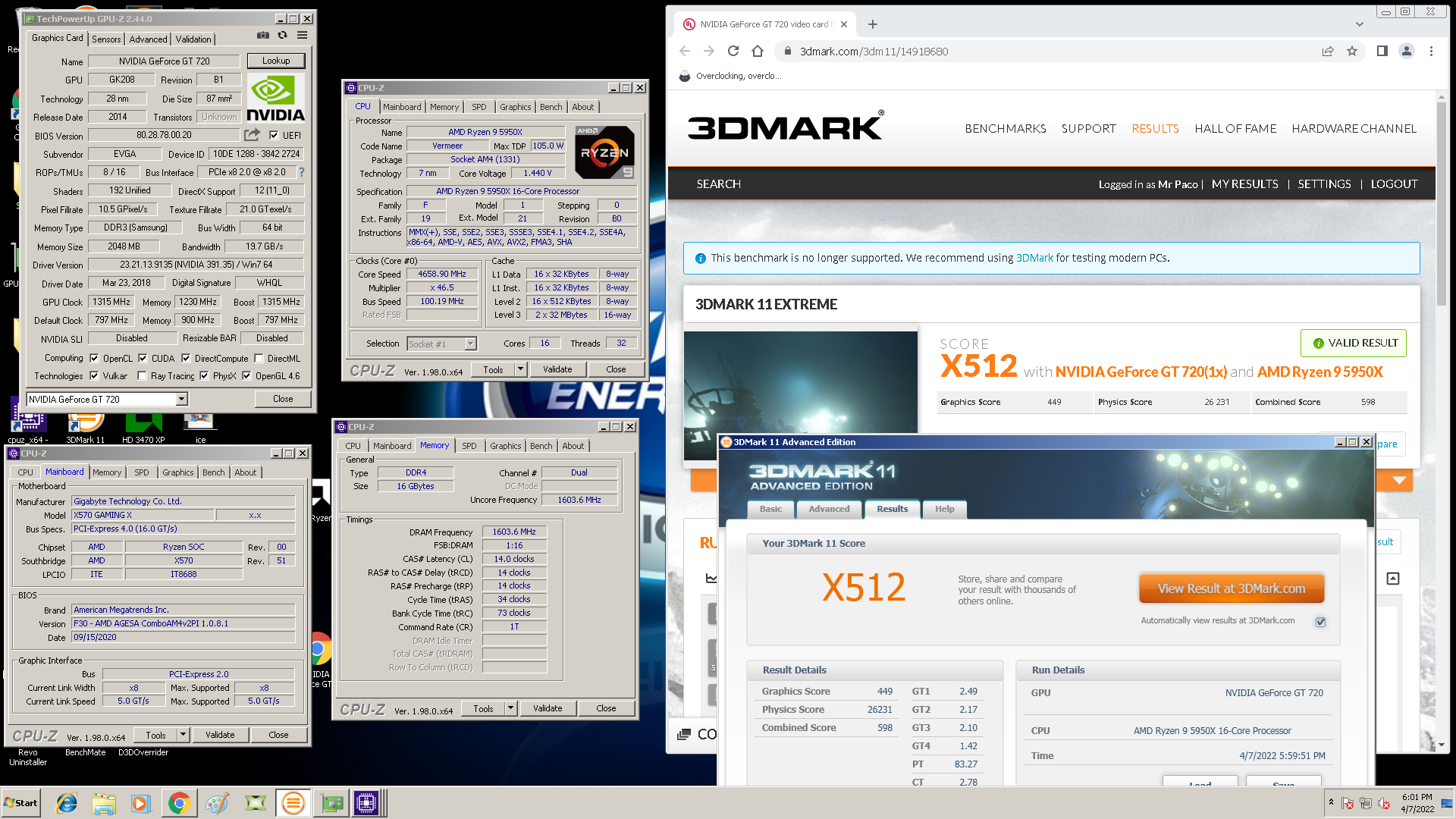Screen dimensions: 1456x819
Task: Click Validate in the CPU-Z Mainboard window
Action: click(220, 735)
